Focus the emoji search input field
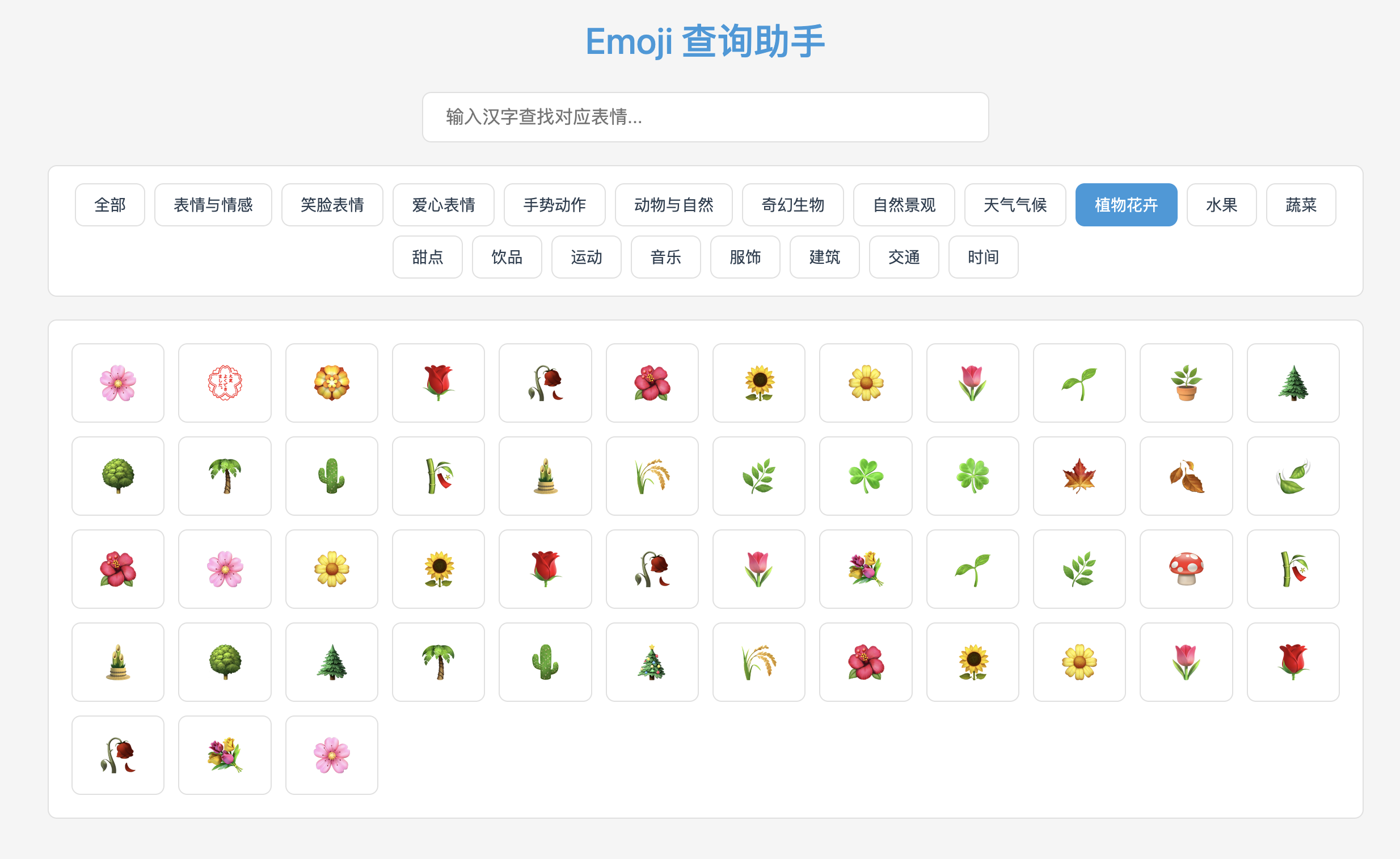Viewport: 1400px width, 859px height. [705, 117]
